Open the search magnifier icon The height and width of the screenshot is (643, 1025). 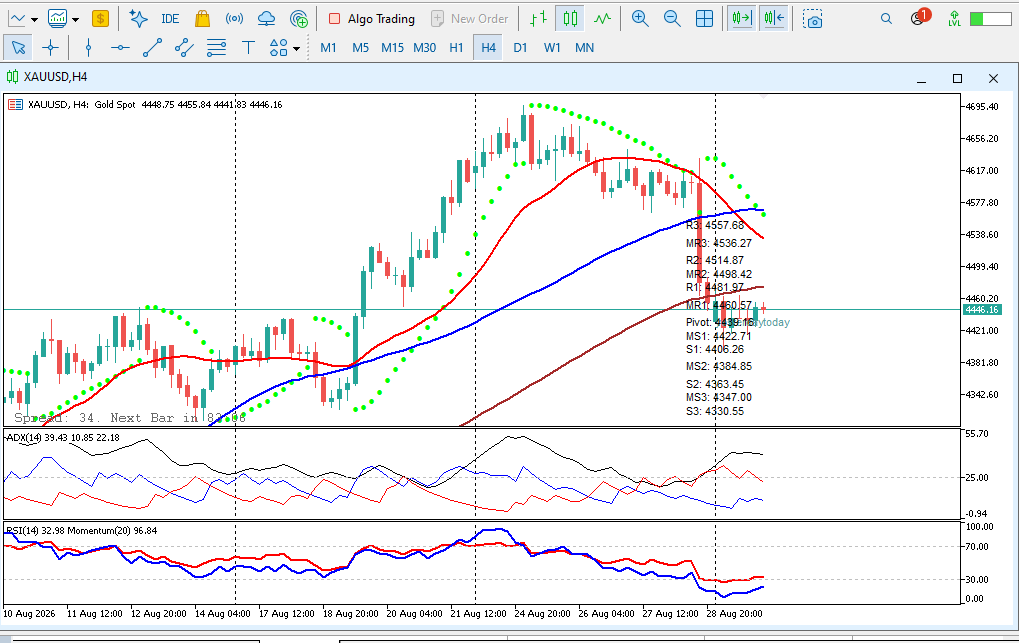886,19
